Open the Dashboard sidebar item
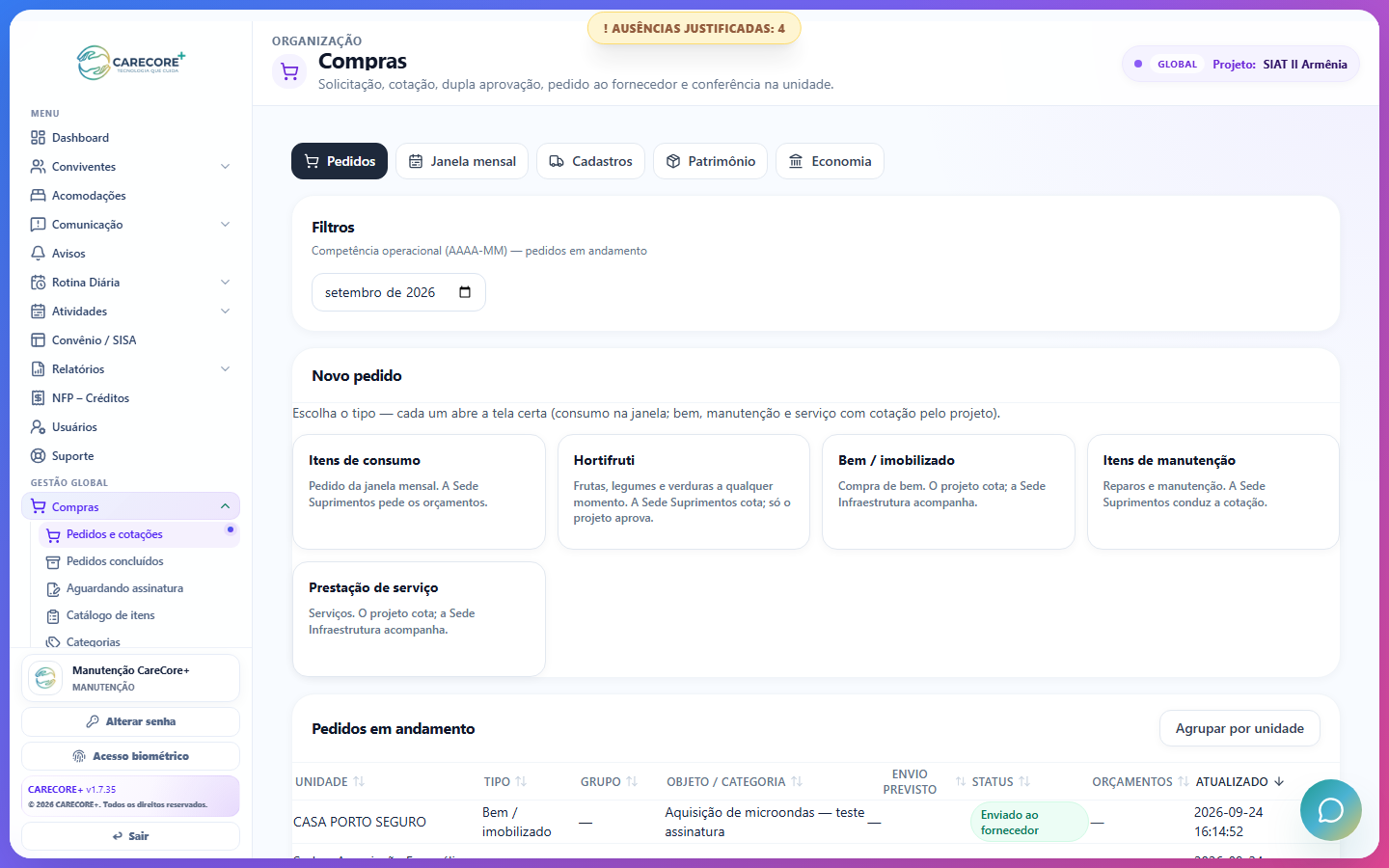The height and width of the screenshot is (868, 1389). (130, 138)
